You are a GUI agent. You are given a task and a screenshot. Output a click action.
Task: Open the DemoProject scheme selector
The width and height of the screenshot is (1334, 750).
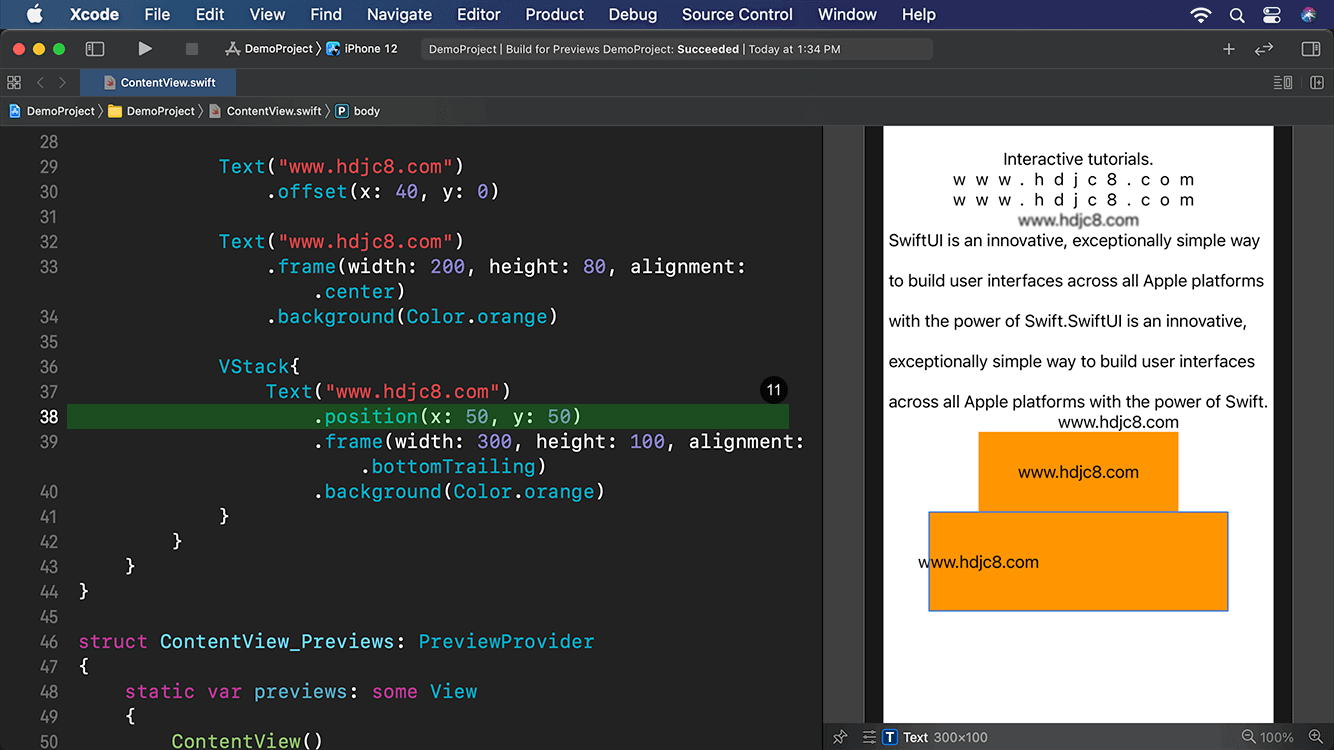(x=269, y=48)
